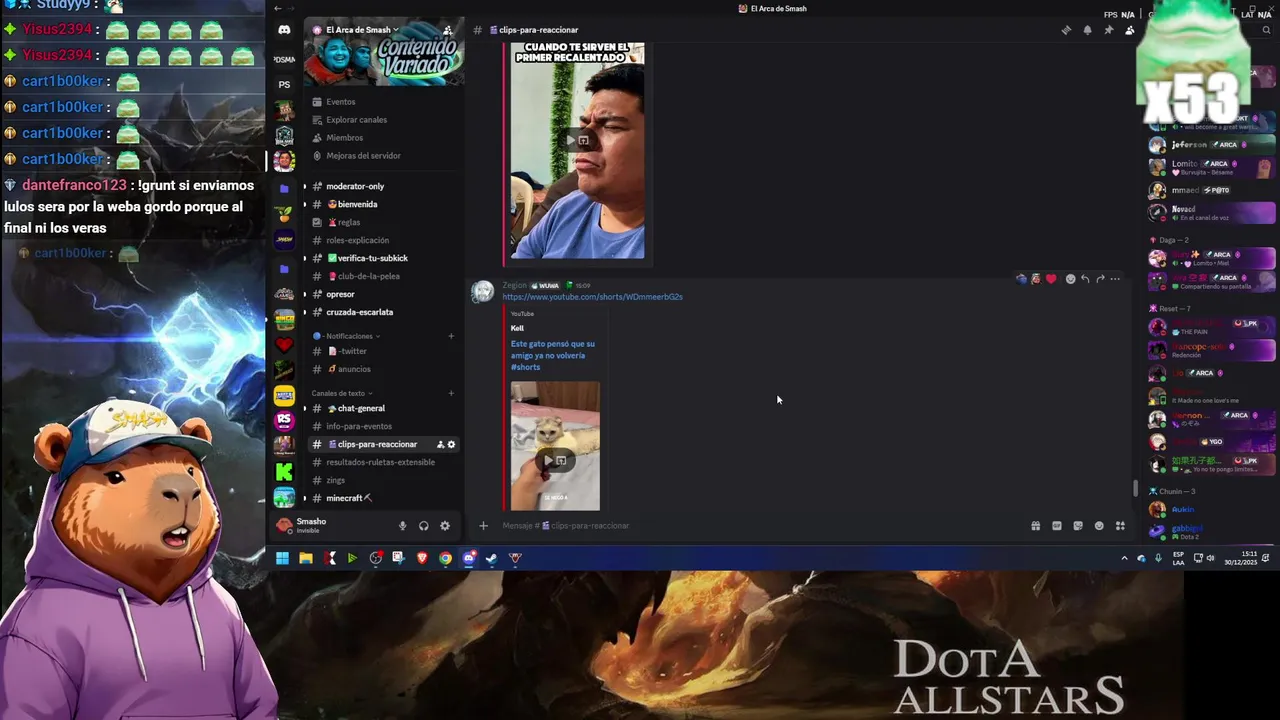The width and height of the screenshot is (1280, 720).
Task: Collapse Notificaciones category
Action: tap(346, 336)
